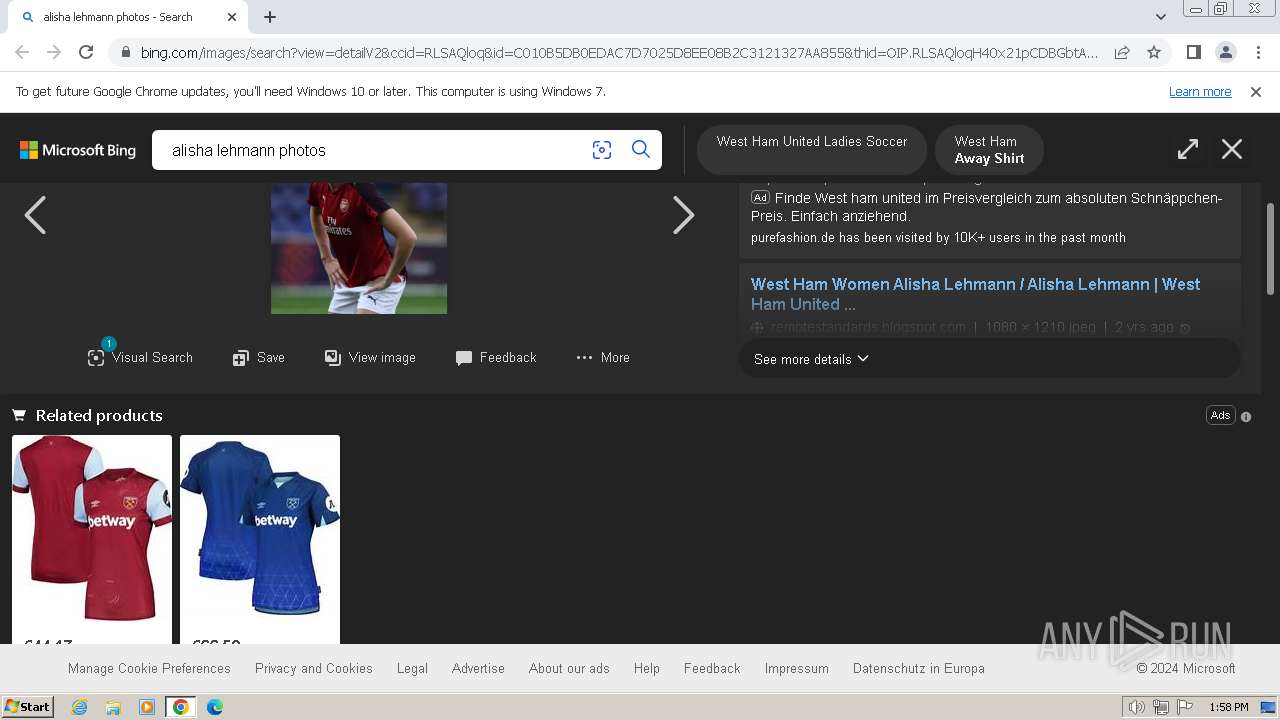1280x720 pixels.
Task: Open Chrome three-dot menu
Action: click(1257, 52)
